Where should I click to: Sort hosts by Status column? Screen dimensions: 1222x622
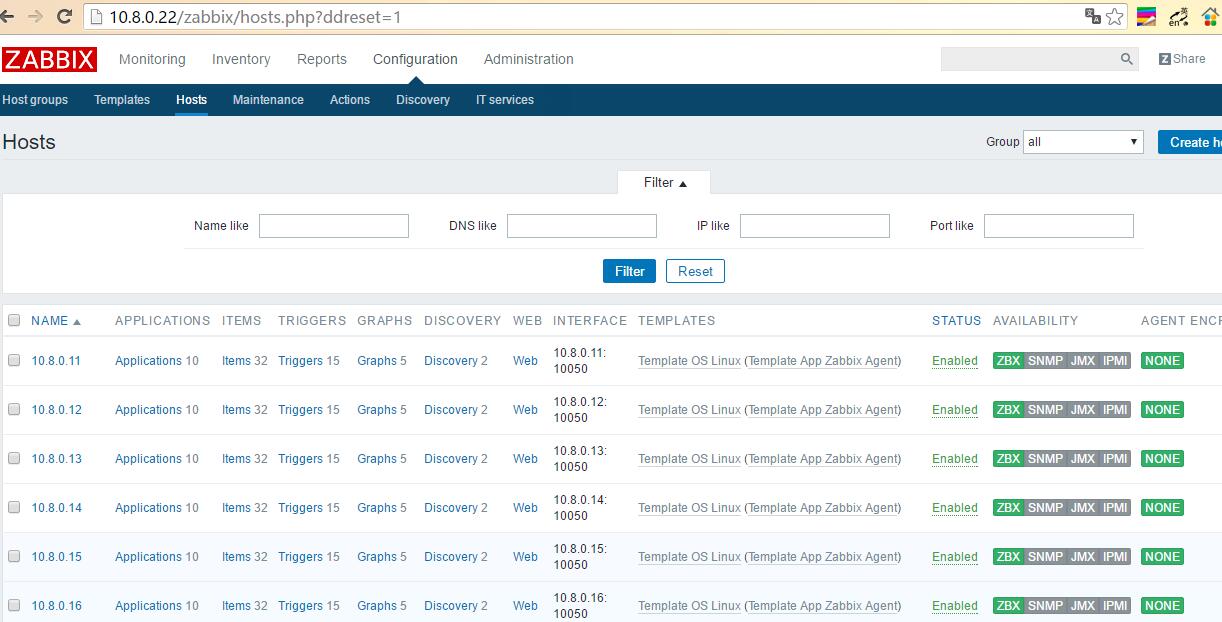coord(956,321)
